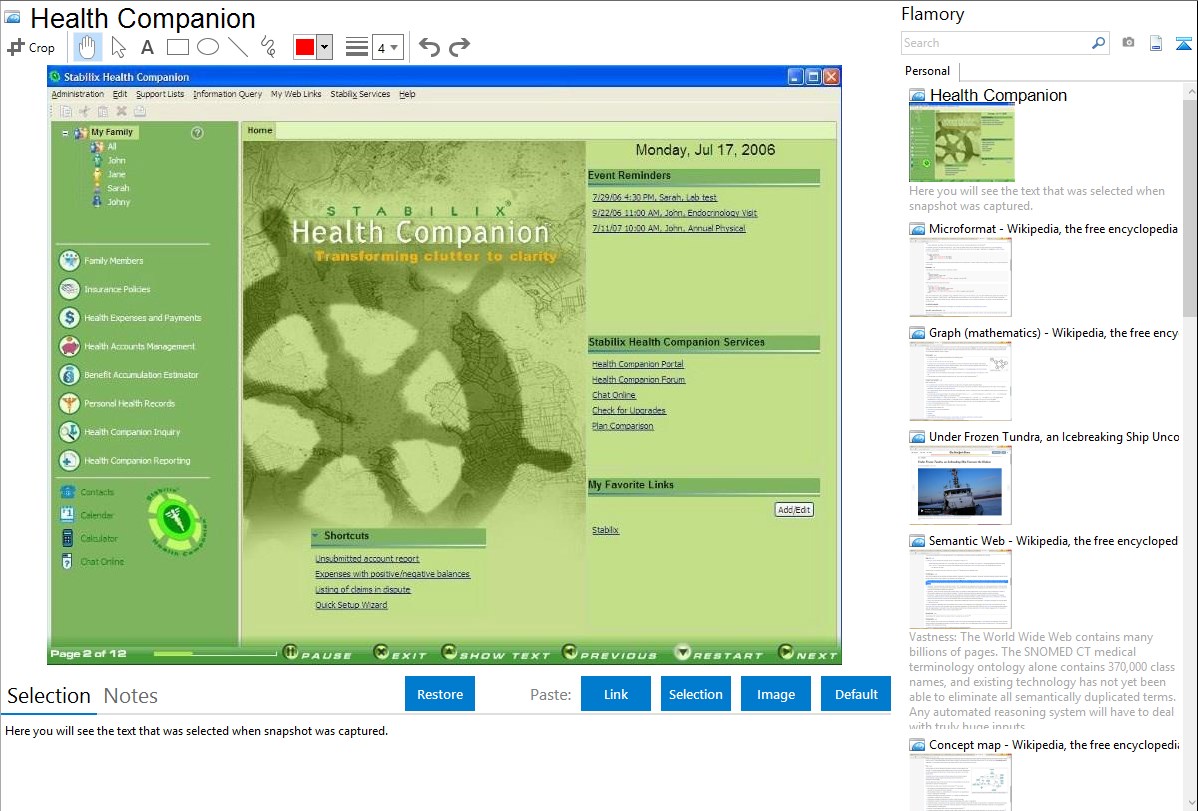Select Sarah in the My Family tree
The image size is (1198, 811).
[118, 188]
